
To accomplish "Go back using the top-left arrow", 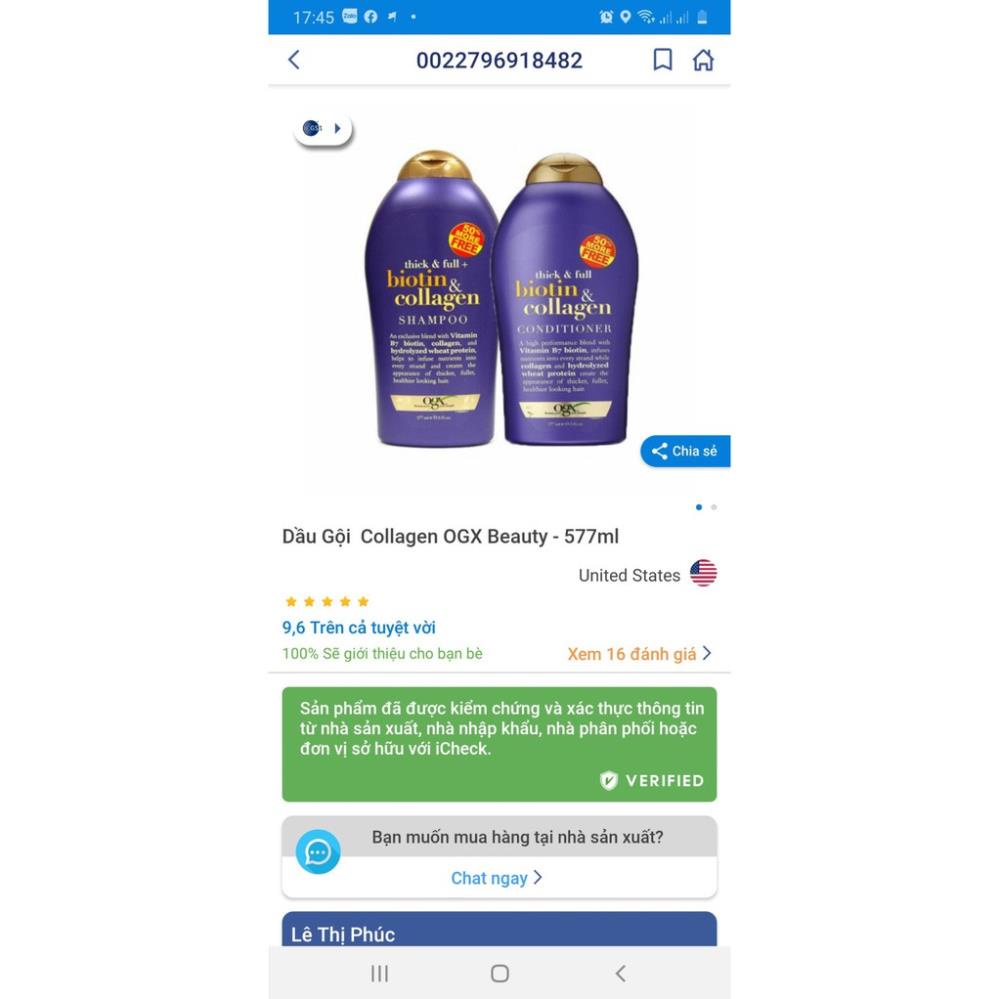I will pyautogui.click(x=294, y=60).
